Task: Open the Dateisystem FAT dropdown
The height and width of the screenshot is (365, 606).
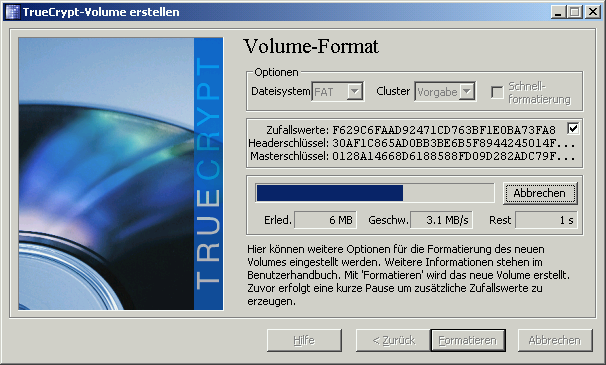Action: pyautogui.click(x=337, y=92)
